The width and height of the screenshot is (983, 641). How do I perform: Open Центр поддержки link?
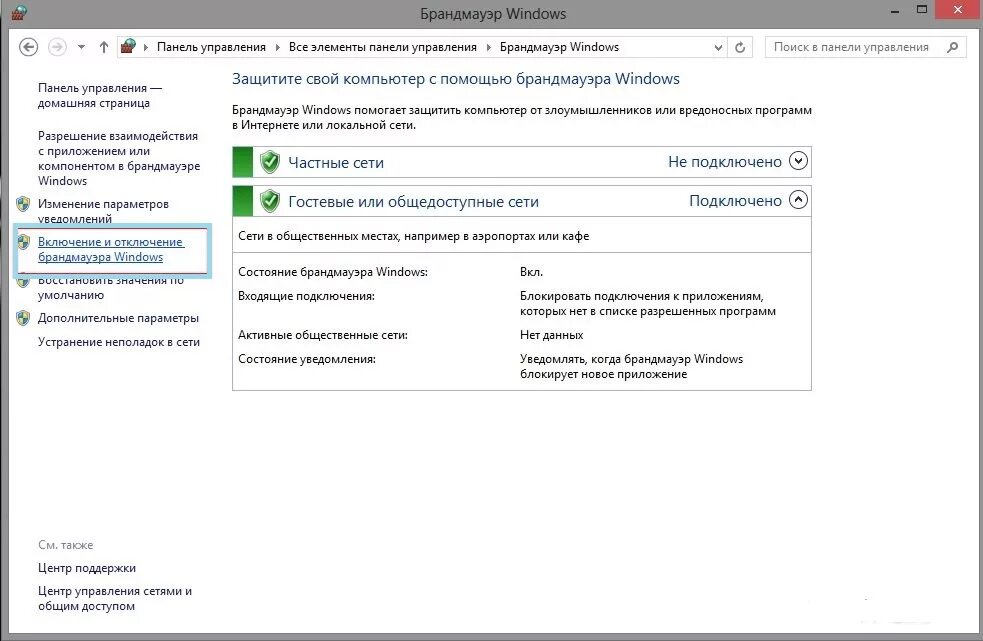pyautogui.click(x=87, y=568)
